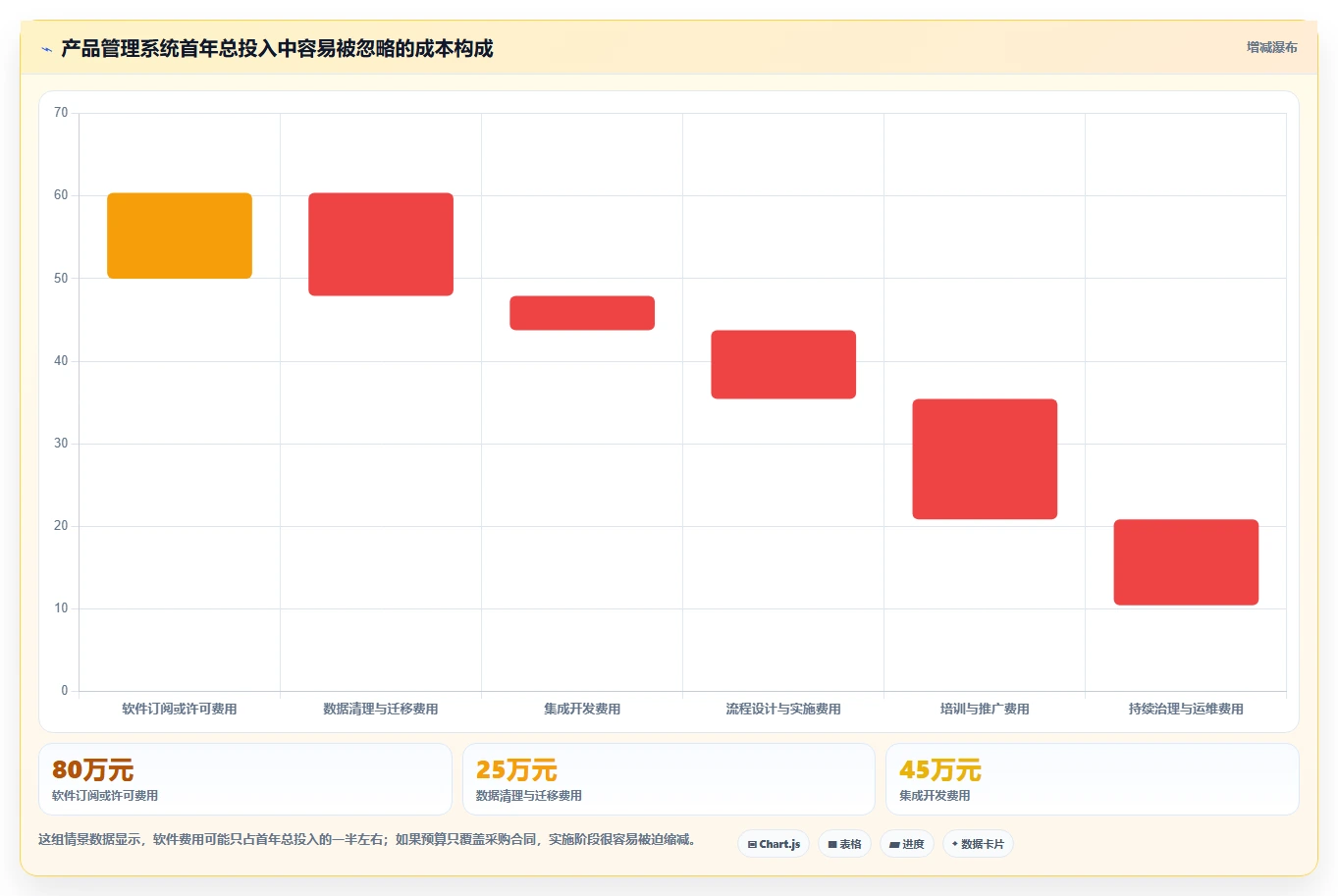Click the lightning icon beside the title
The height and width of the screenshot is (896, 1338).
click(x=46, y=49)
